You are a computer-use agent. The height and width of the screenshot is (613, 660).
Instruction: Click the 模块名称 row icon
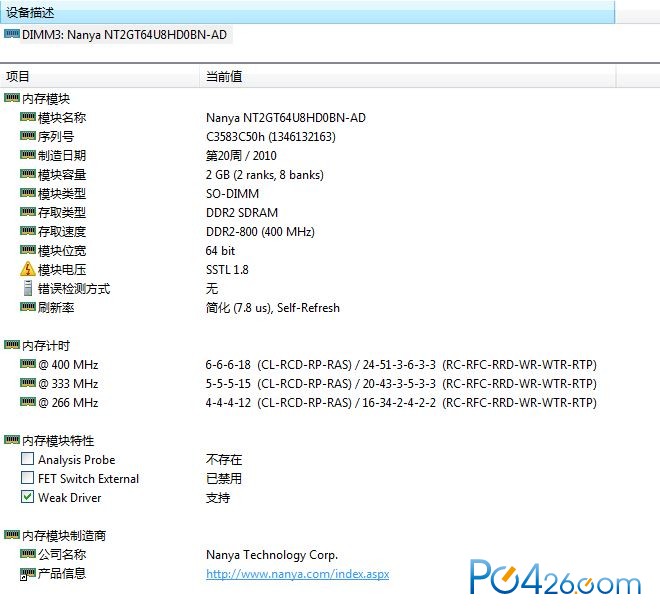pyautogui.click(x=28, y=117)
